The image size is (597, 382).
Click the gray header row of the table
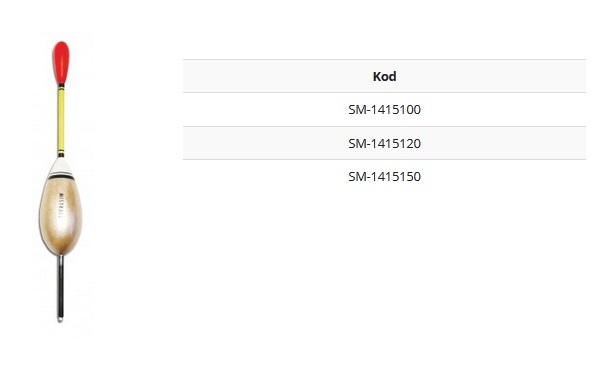tap(384, 76)
